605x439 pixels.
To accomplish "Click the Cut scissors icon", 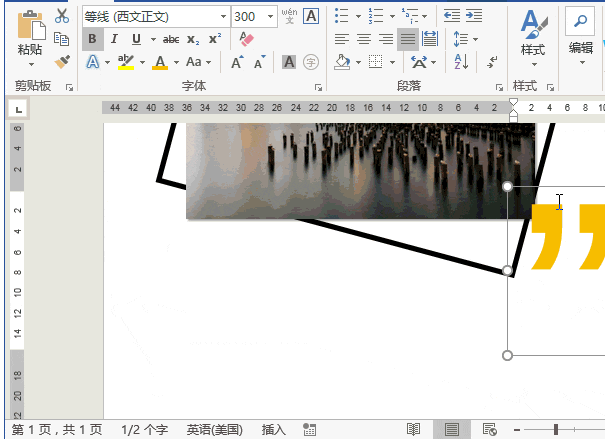I will pos(62,16).
